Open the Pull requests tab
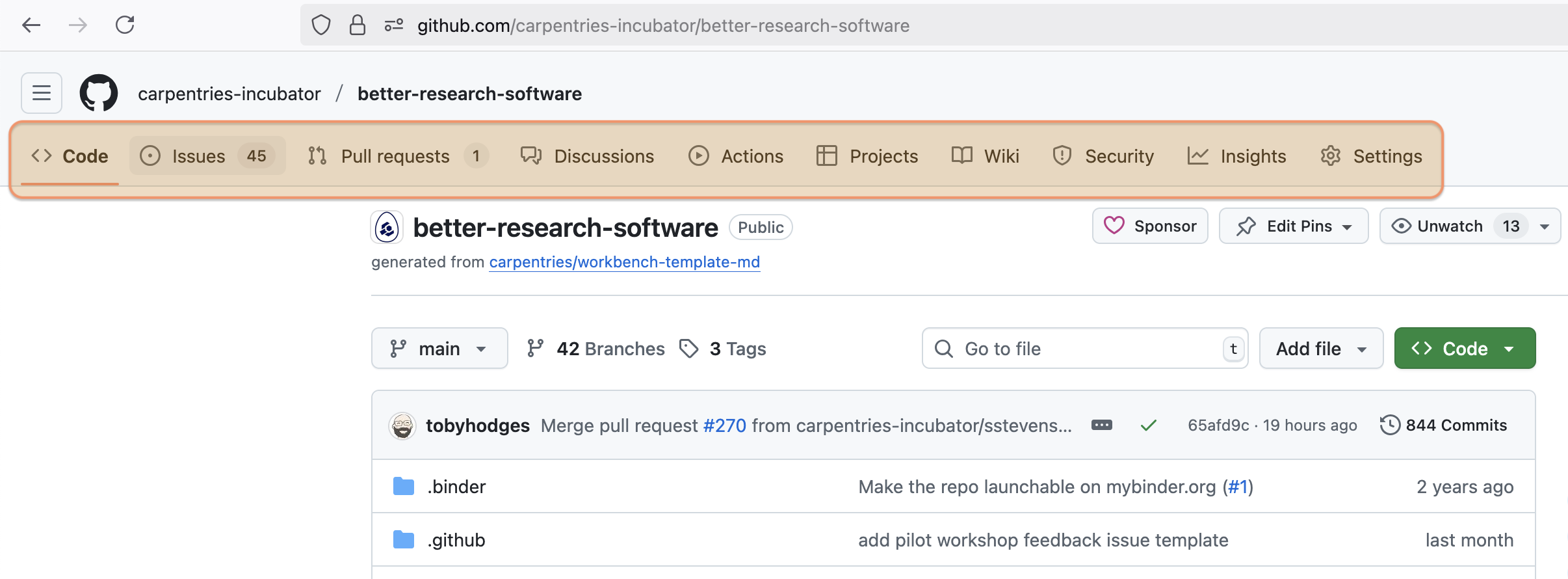1568x579 pixels. click(x=397, y=156)
